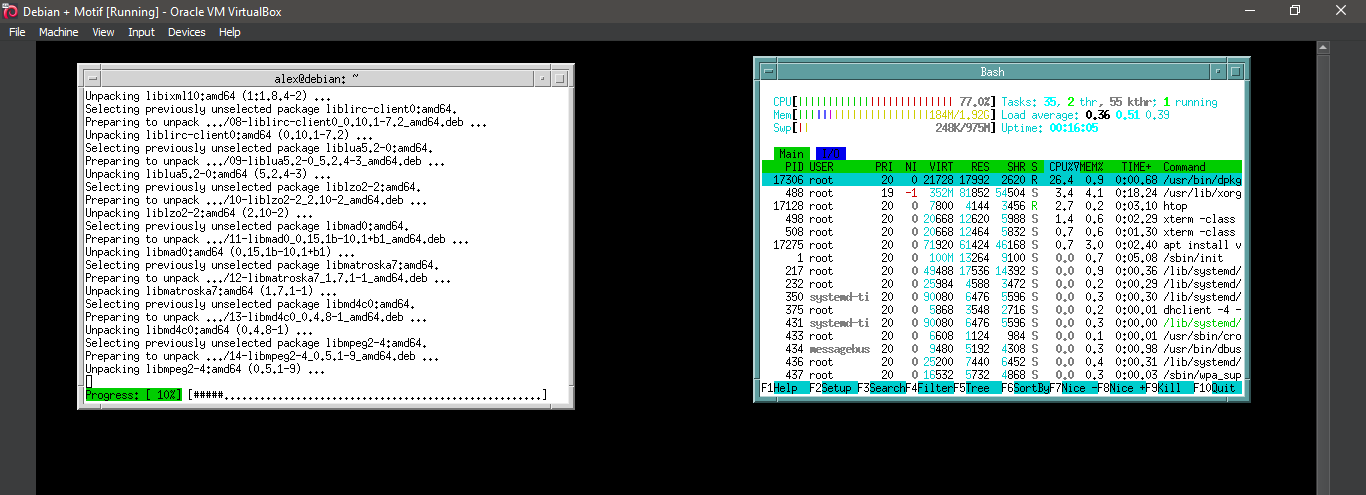The width and height of the screenshot is (1366, 495).
Task: Click F3 Search in htop
Action: point(881,388)
